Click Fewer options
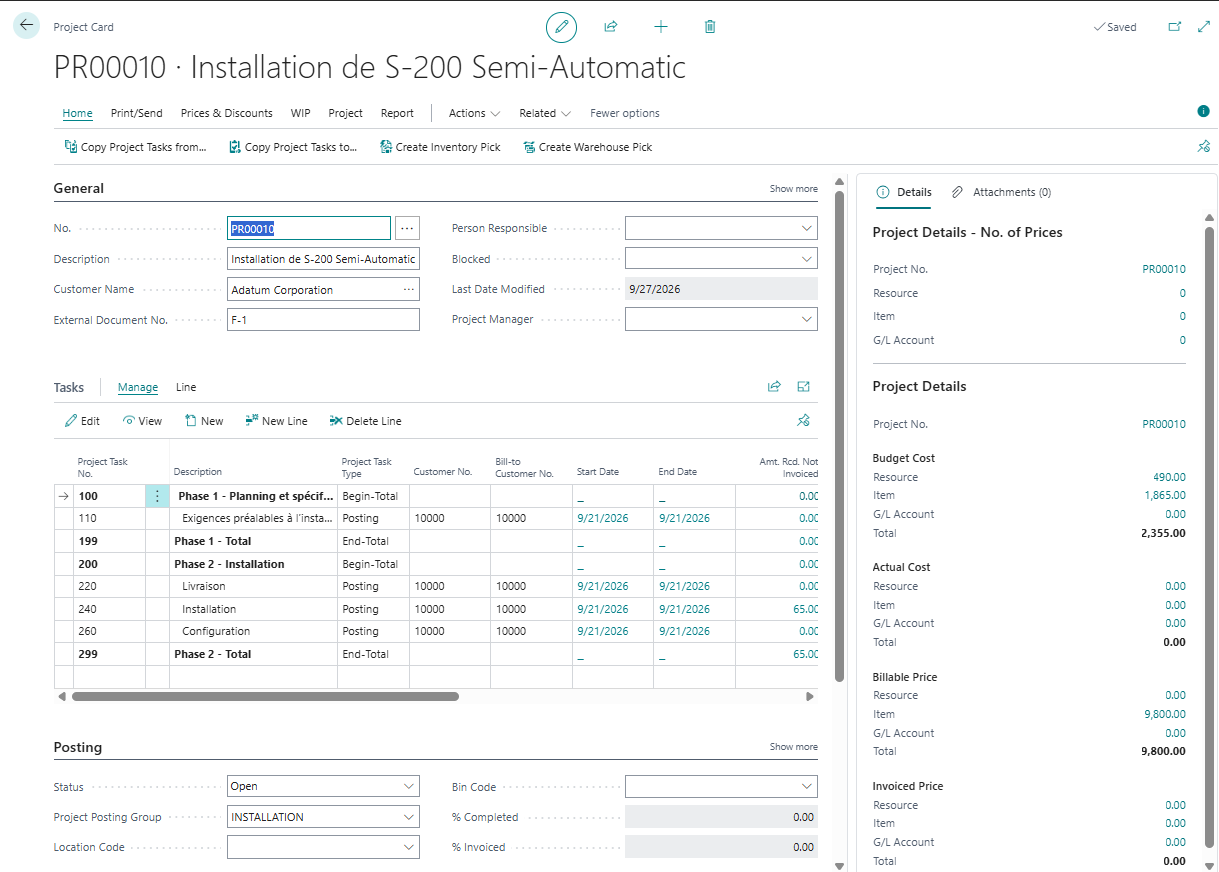This screenshot has height=872, width=1219. [x=625, y=113]
